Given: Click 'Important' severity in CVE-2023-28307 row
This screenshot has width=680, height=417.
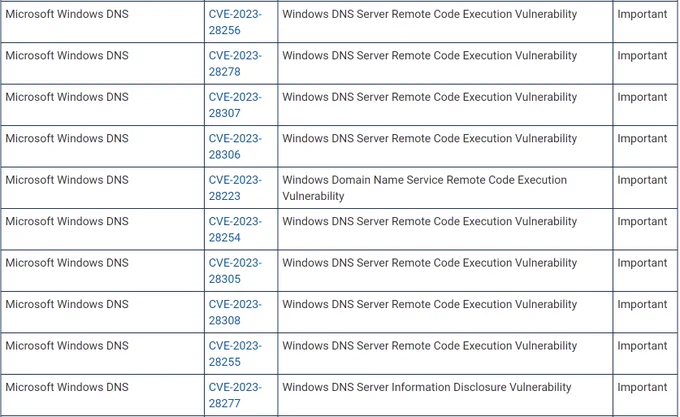Looking at the screenshot, I should [642, 97].
